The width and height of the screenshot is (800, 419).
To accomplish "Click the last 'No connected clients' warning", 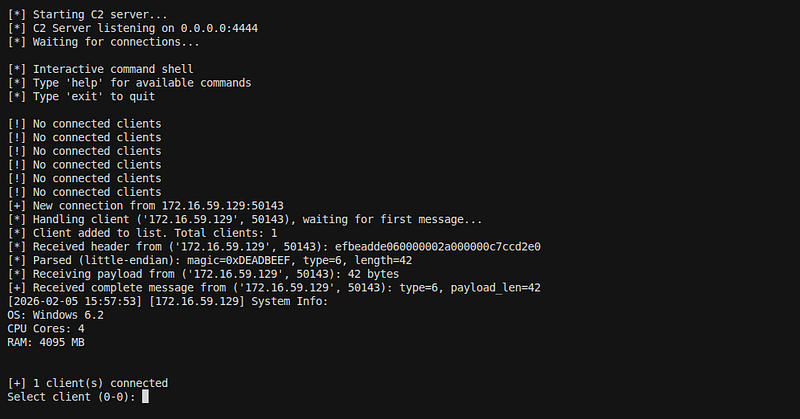I will click(x=84, y=192).
